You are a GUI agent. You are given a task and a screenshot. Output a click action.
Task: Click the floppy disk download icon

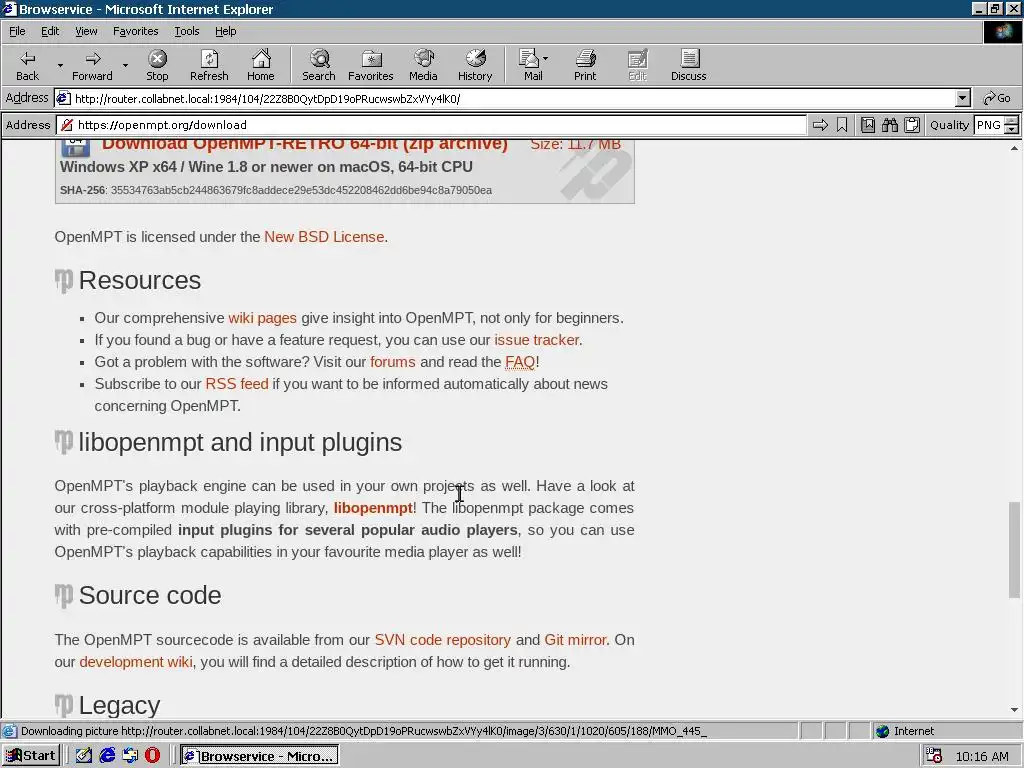tap(76, 148)
